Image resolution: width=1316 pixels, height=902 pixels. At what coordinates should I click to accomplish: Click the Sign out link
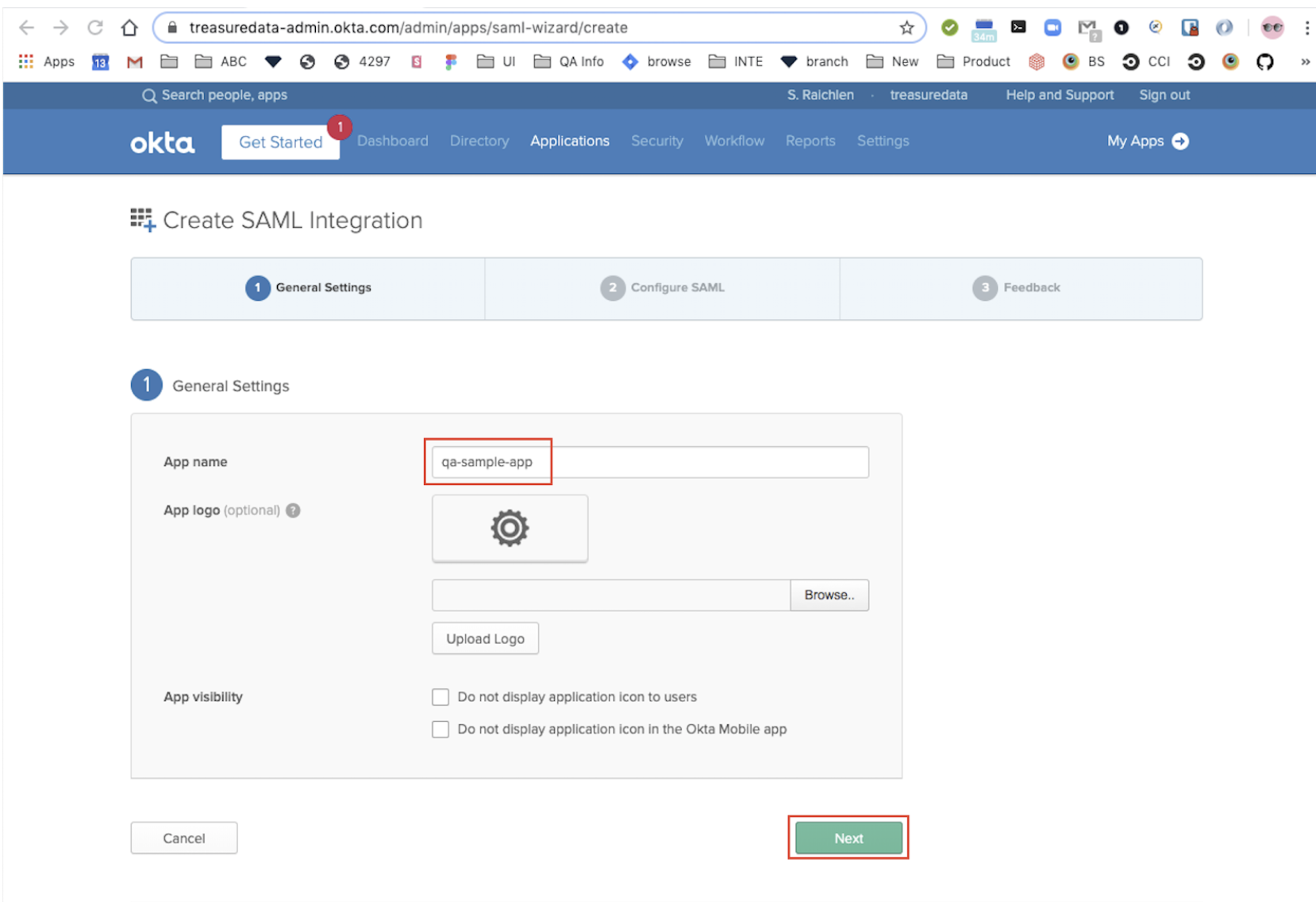click(x=1164, y=95)
